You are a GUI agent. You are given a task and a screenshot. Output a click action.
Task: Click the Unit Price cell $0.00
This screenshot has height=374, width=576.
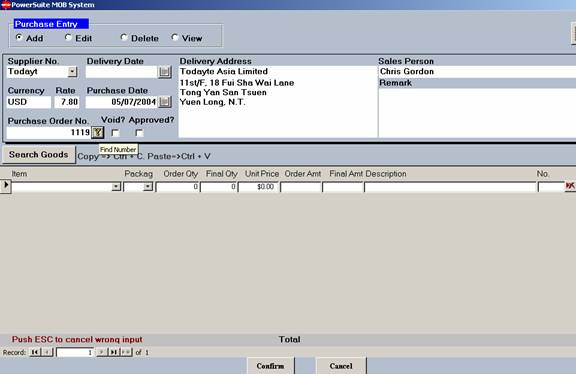point(258,187)
